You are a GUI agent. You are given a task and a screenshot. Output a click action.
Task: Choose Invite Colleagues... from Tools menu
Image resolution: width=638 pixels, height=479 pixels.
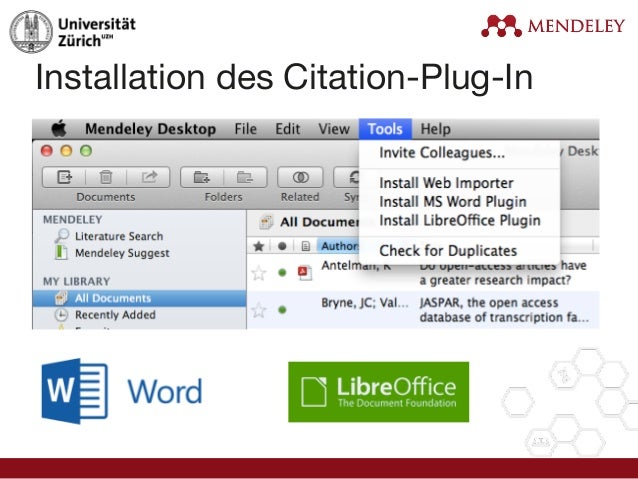442,153
